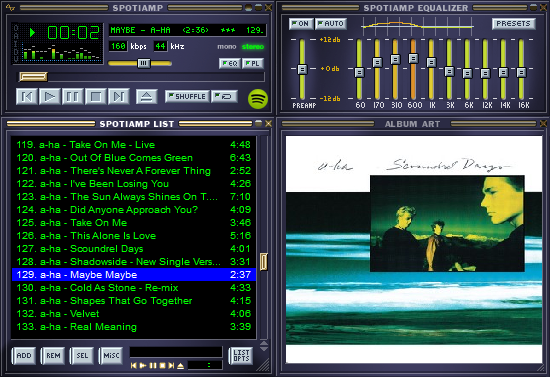The width and height of the screenshot is (550, 377).
Task: Open the playlist ADD menu
Action: 24,356
